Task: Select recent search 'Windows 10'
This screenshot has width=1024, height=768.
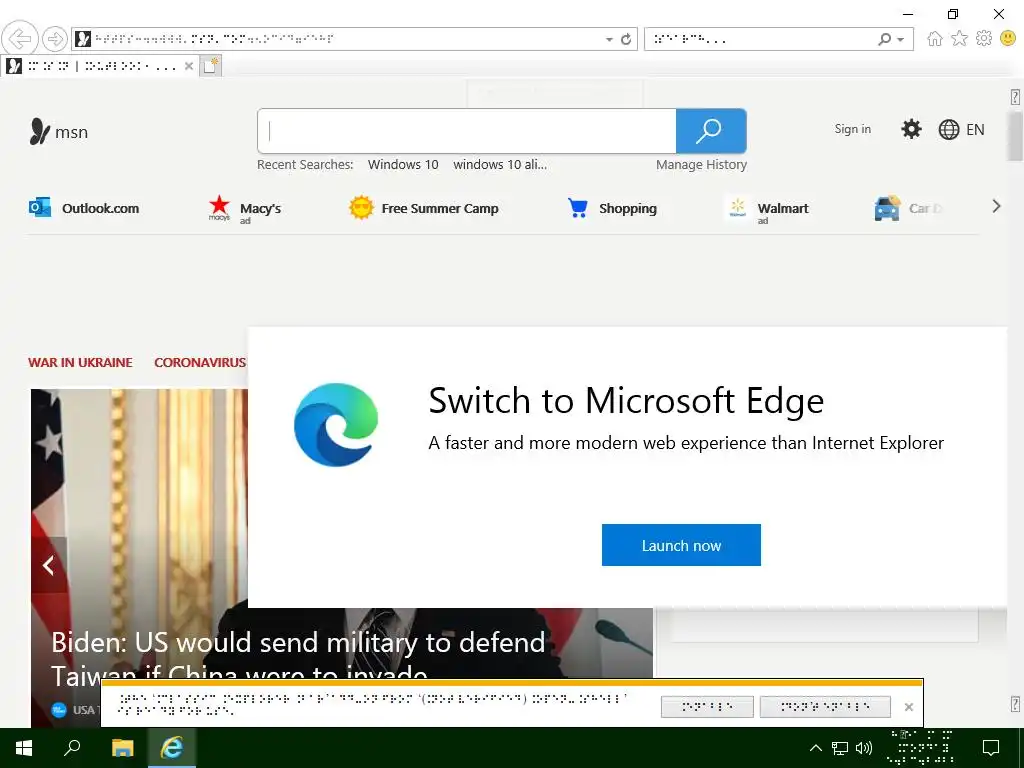Action: click(x=403, y=165)
